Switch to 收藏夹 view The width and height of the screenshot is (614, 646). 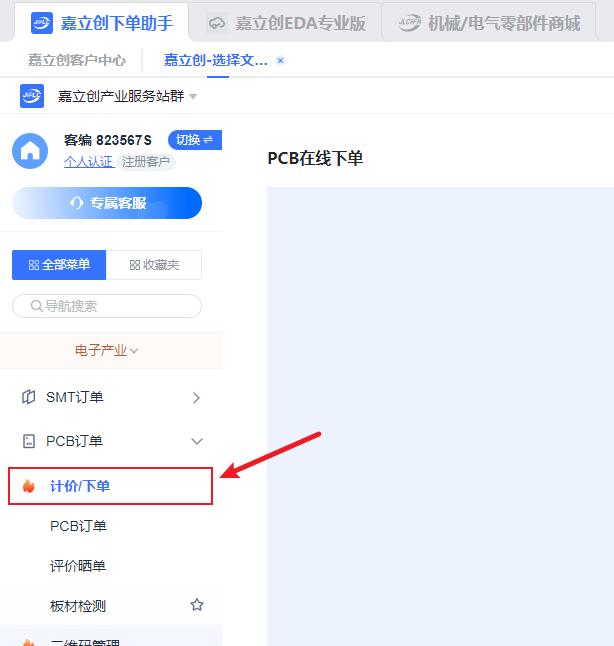tap(154, 265)
